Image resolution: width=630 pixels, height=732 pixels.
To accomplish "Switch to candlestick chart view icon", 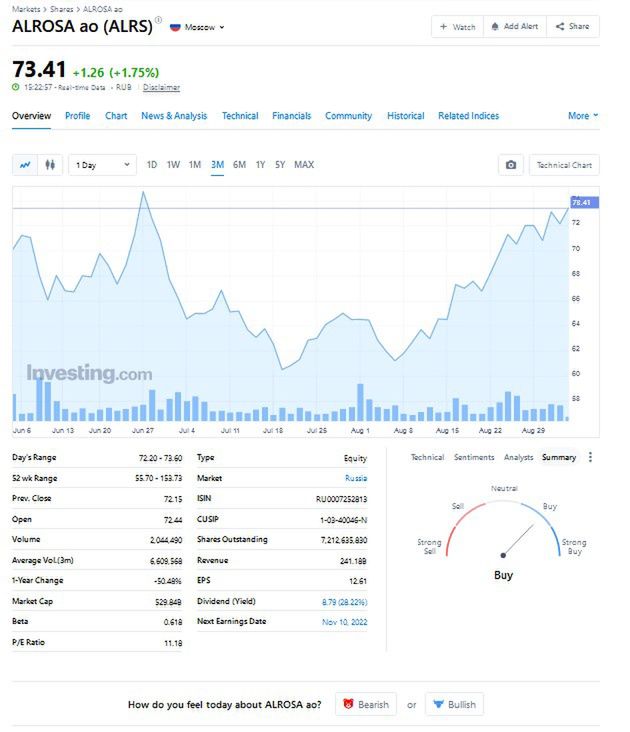I will (50, 165).
